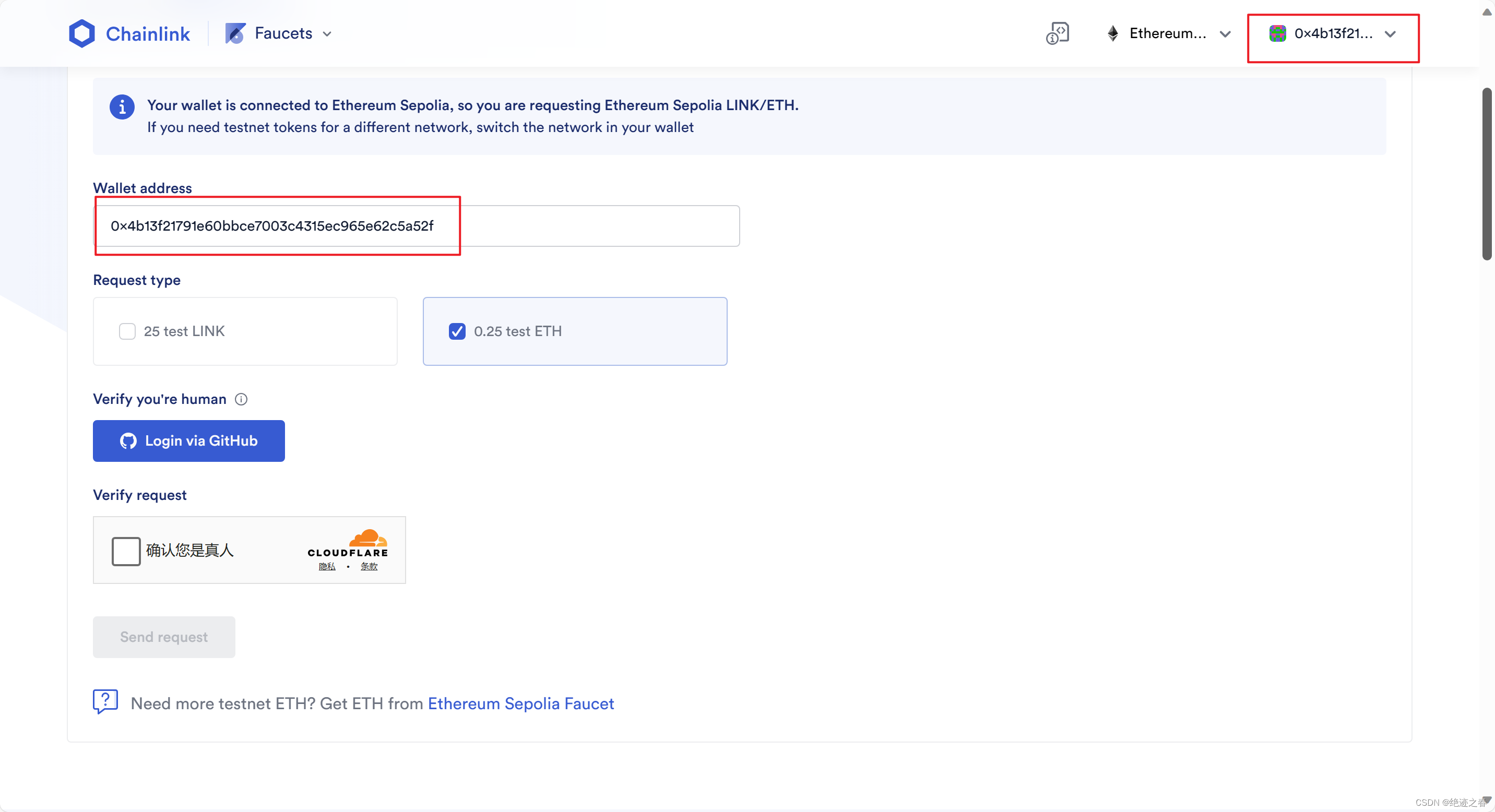Viewport: 1495px width, 812px height.
Task: Tick the Cloudflare human verification checkbox
Action: [126, 551]
